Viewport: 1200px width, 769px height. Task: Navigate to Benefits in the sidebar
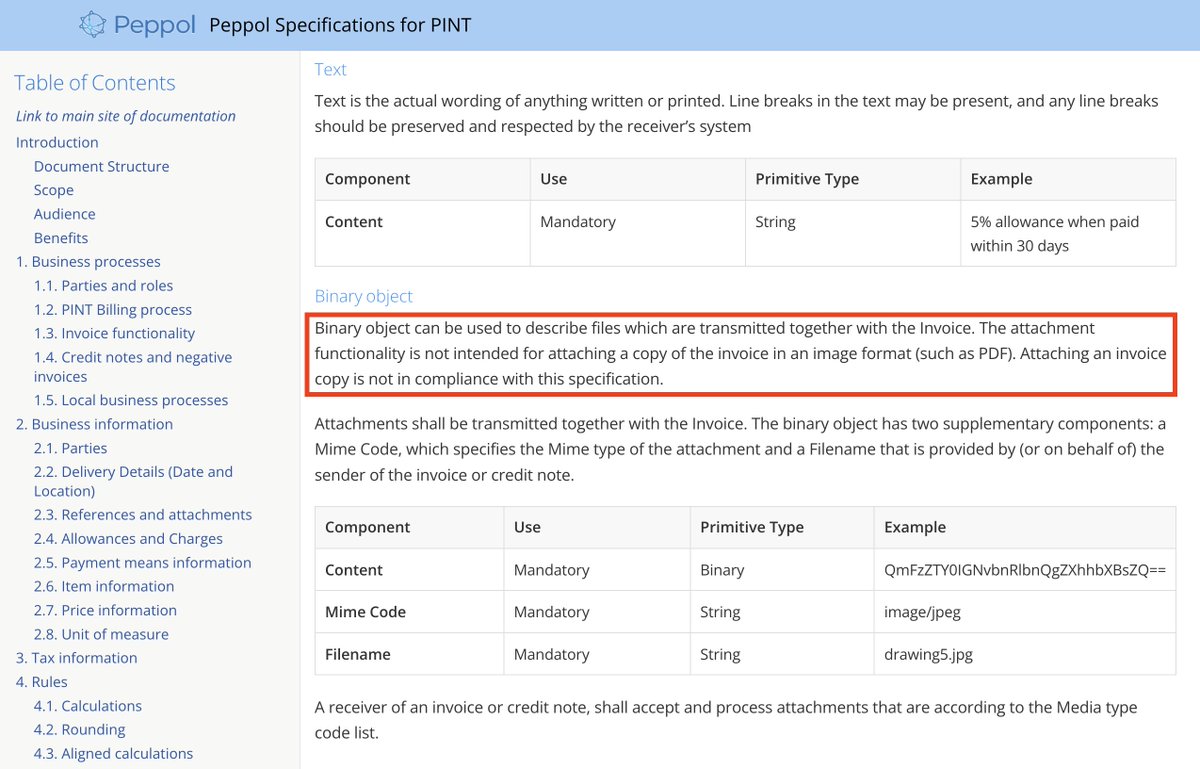click(61, 238)
